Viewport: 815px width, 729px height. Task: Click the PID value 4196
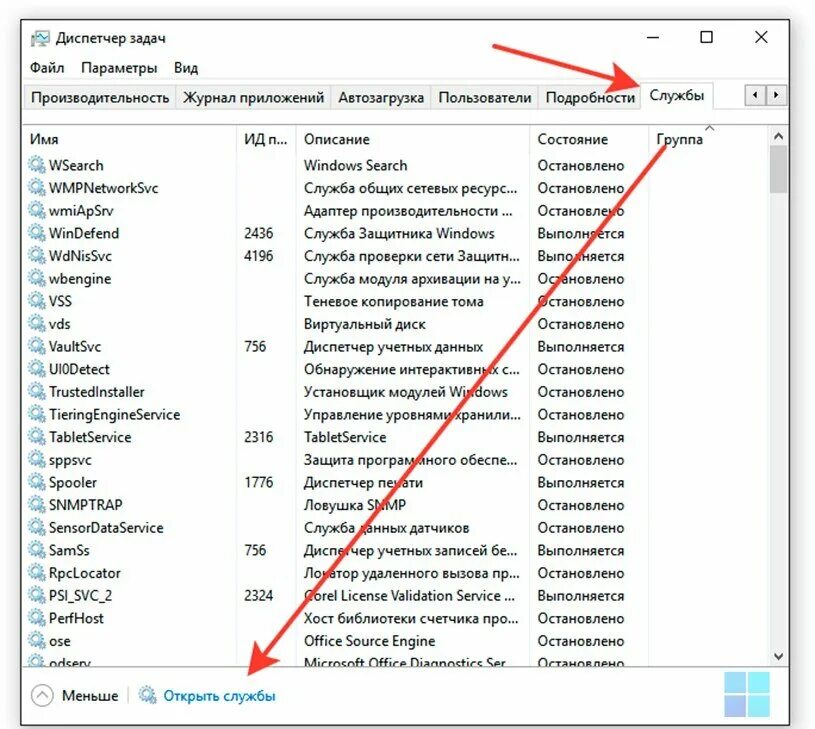point(258,256)
